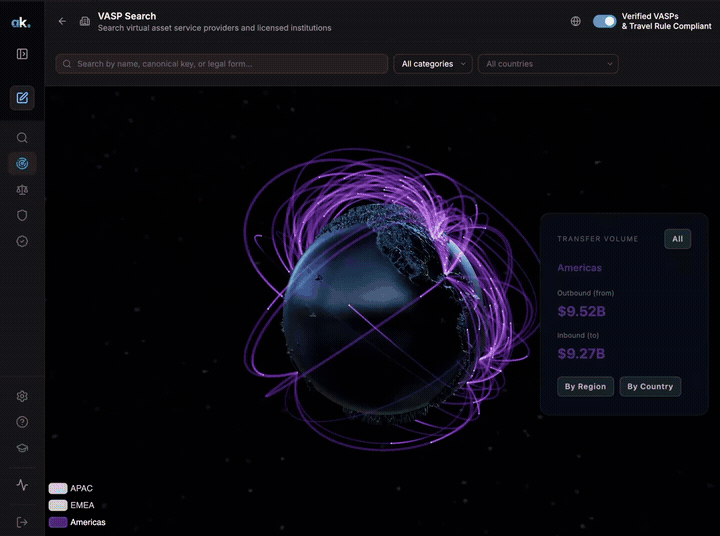Click the VASP Search page title
Image resolution: width=720 pixels, height=536 pixels.
127,16
